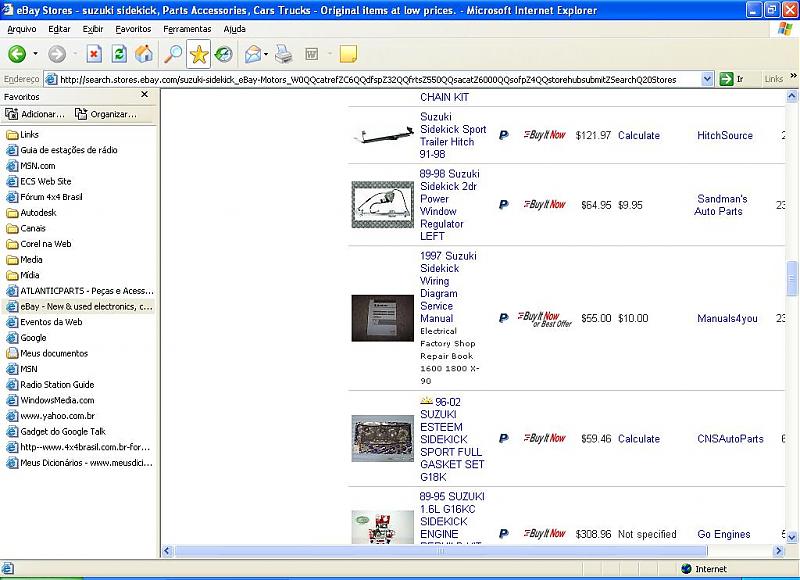Expand the Media favorites folder
Viewport: 800px width, 580px height.
click(24, 259)
